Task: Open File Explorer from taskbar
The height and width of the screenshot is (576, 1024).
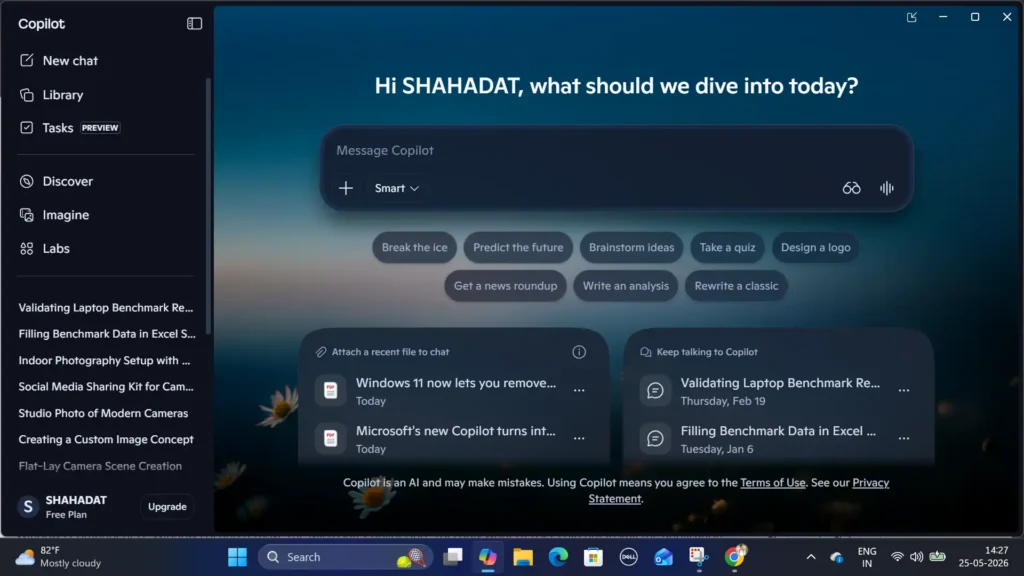Action: tap(523, 557)
